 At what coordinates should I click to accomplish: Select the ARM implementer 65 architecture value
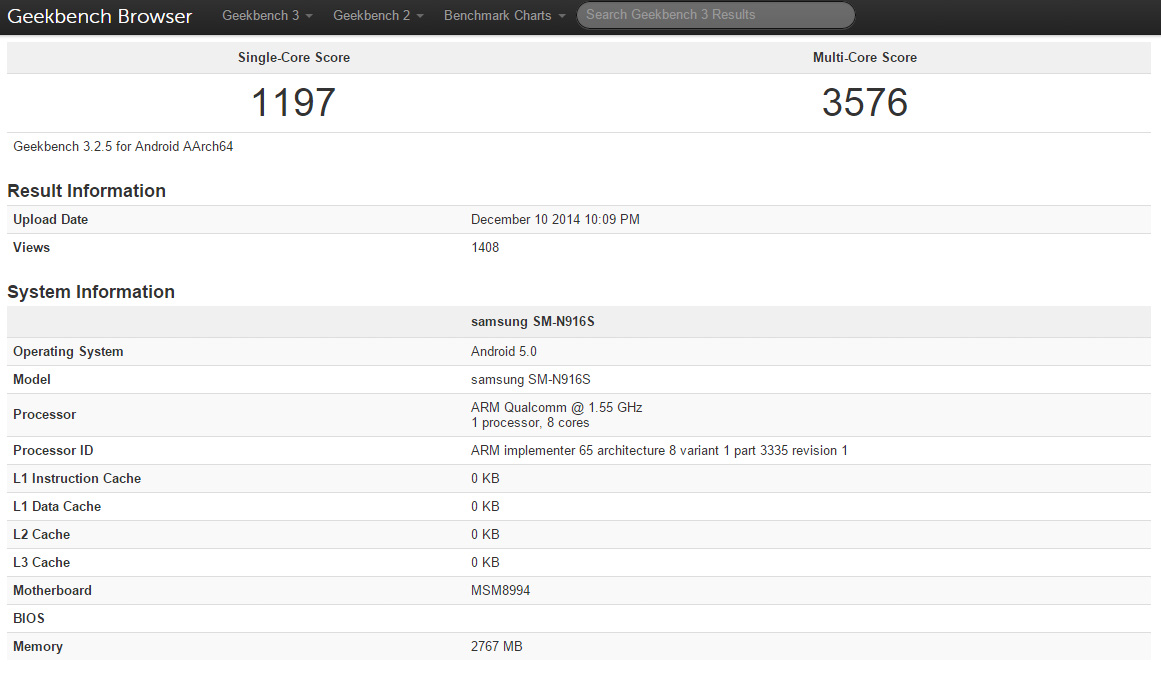pos(659,451)
